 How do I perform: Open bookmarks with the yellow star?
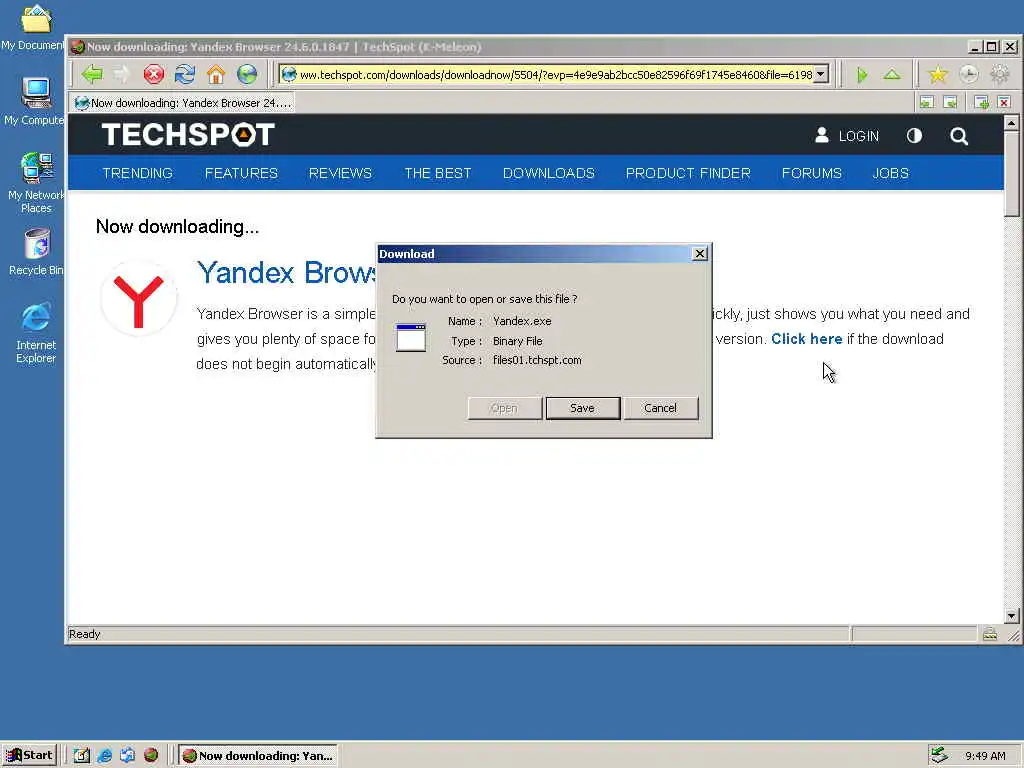click(x=938, y=74)
